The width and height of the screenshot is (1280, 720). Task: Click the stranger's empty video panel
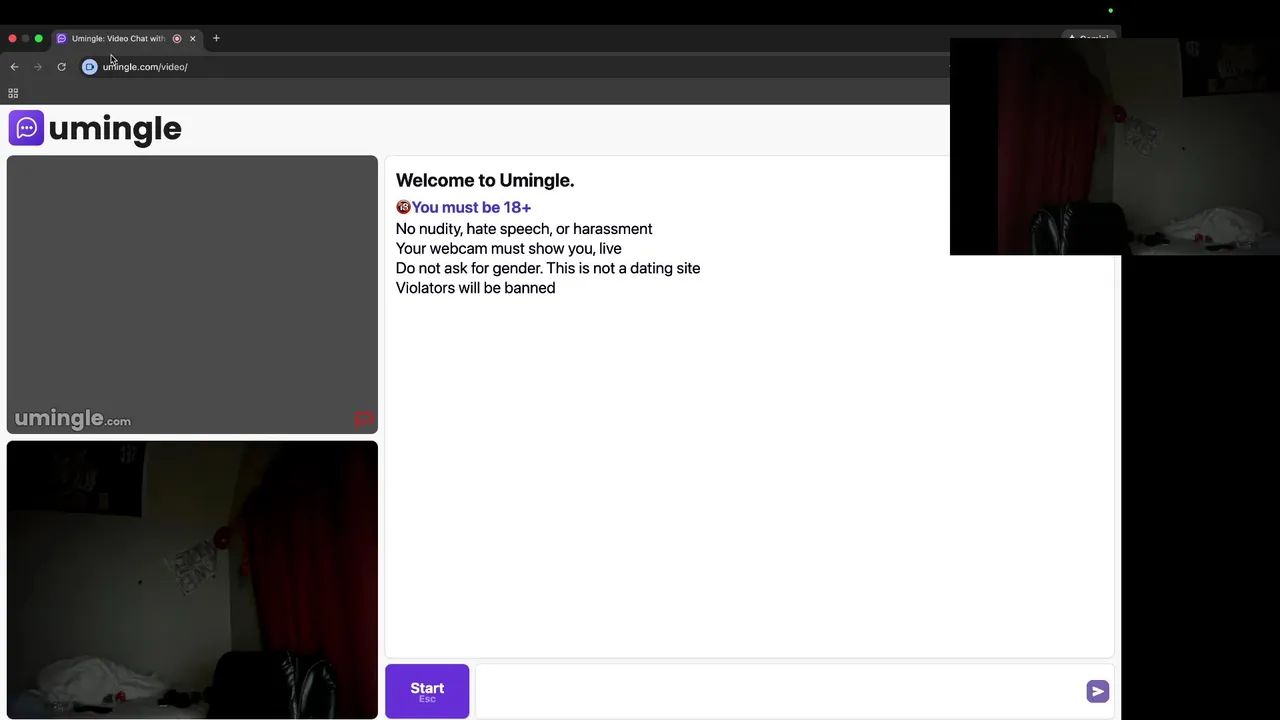tap(192, 294)
